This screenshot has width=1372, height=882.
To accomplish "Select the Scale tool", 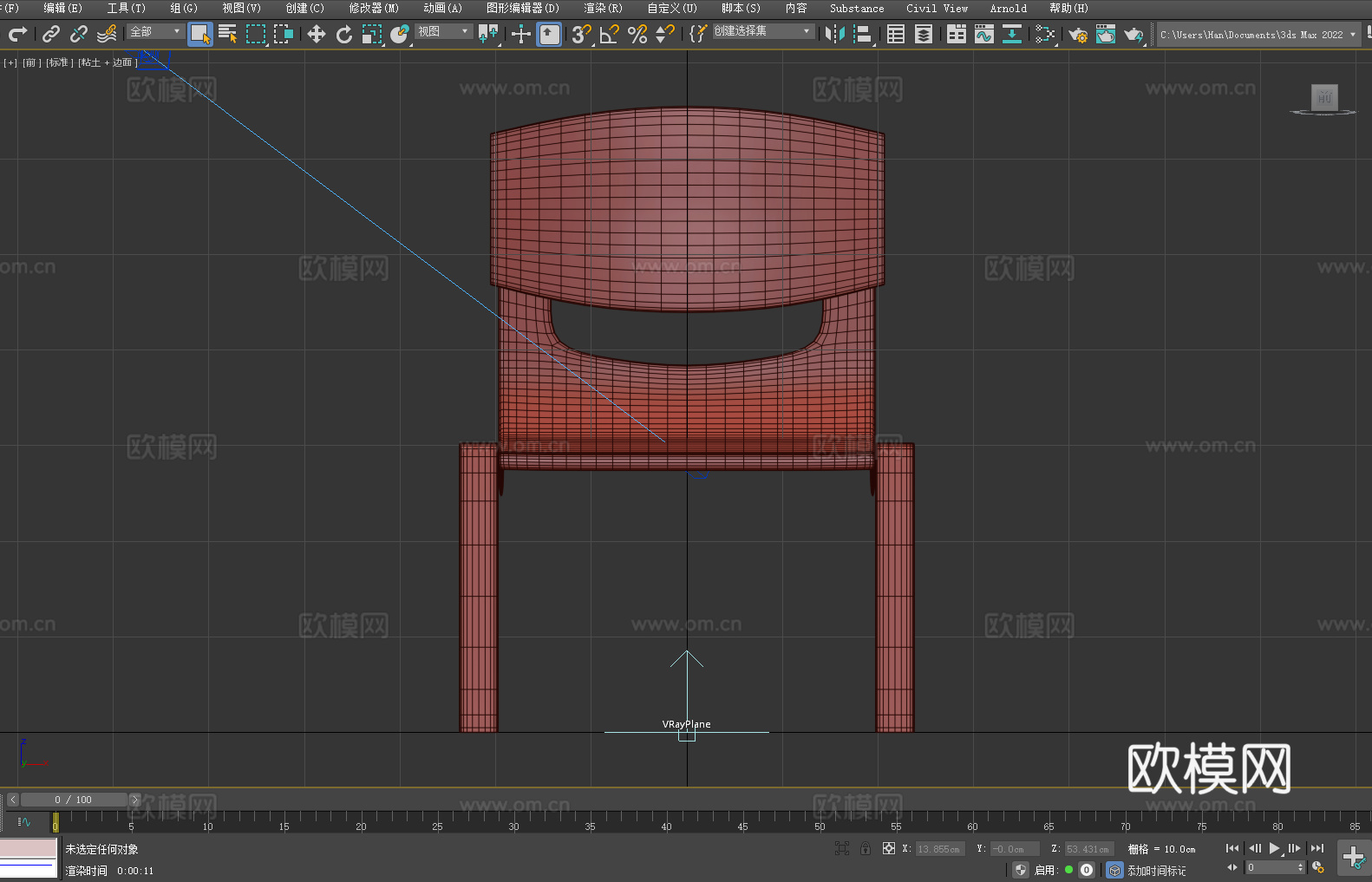I will tap(372, 34).
